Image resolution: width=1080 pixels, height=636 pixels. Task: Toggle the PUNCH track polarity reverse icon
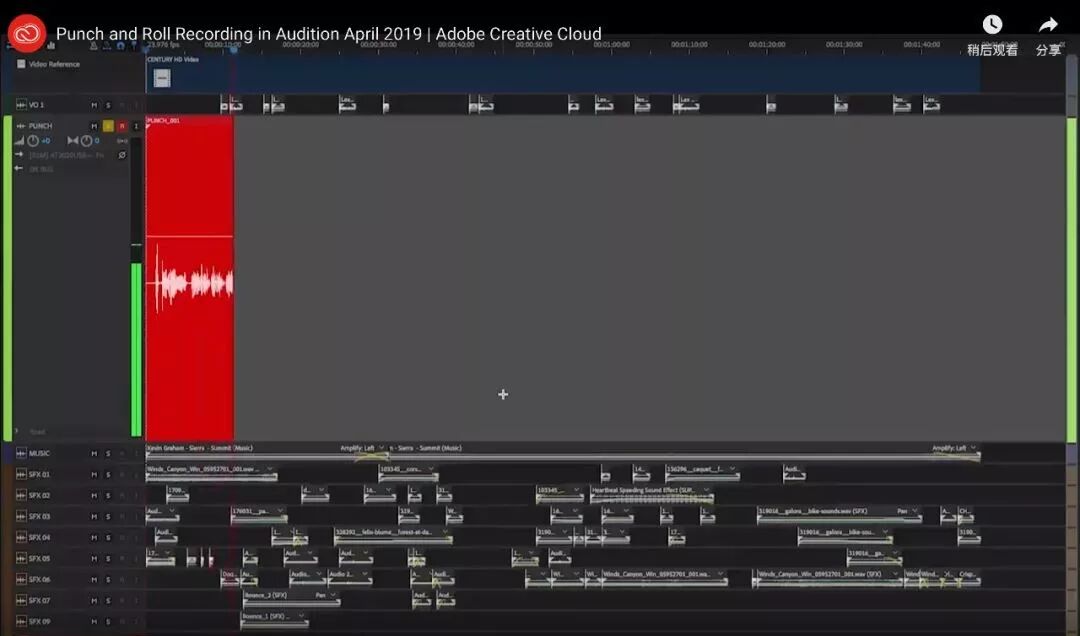coord(122,155)
